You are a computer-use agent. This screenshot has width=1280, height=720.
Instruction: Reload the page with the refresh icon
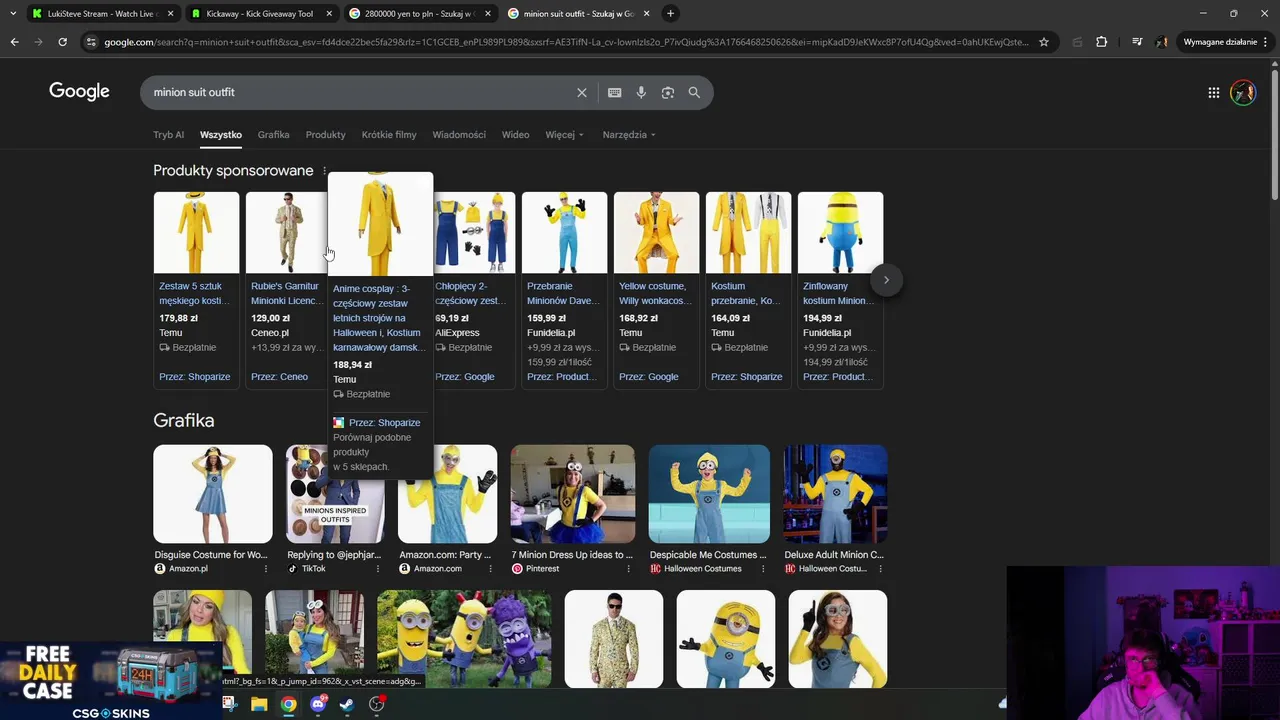pyautogui.click(x=62, y=42)
